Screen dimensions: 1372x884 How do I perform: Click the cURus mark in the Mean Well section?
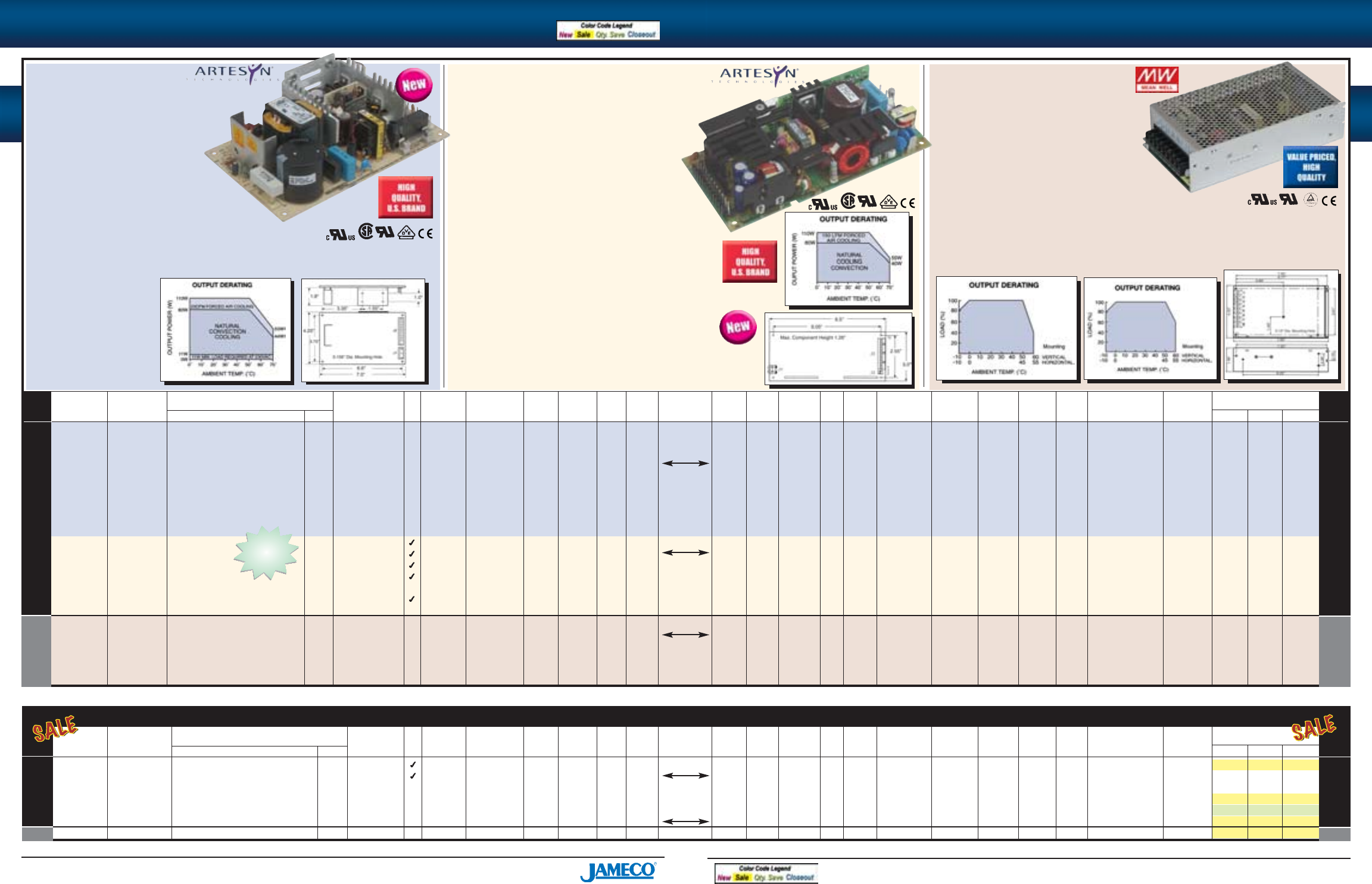1262,200
